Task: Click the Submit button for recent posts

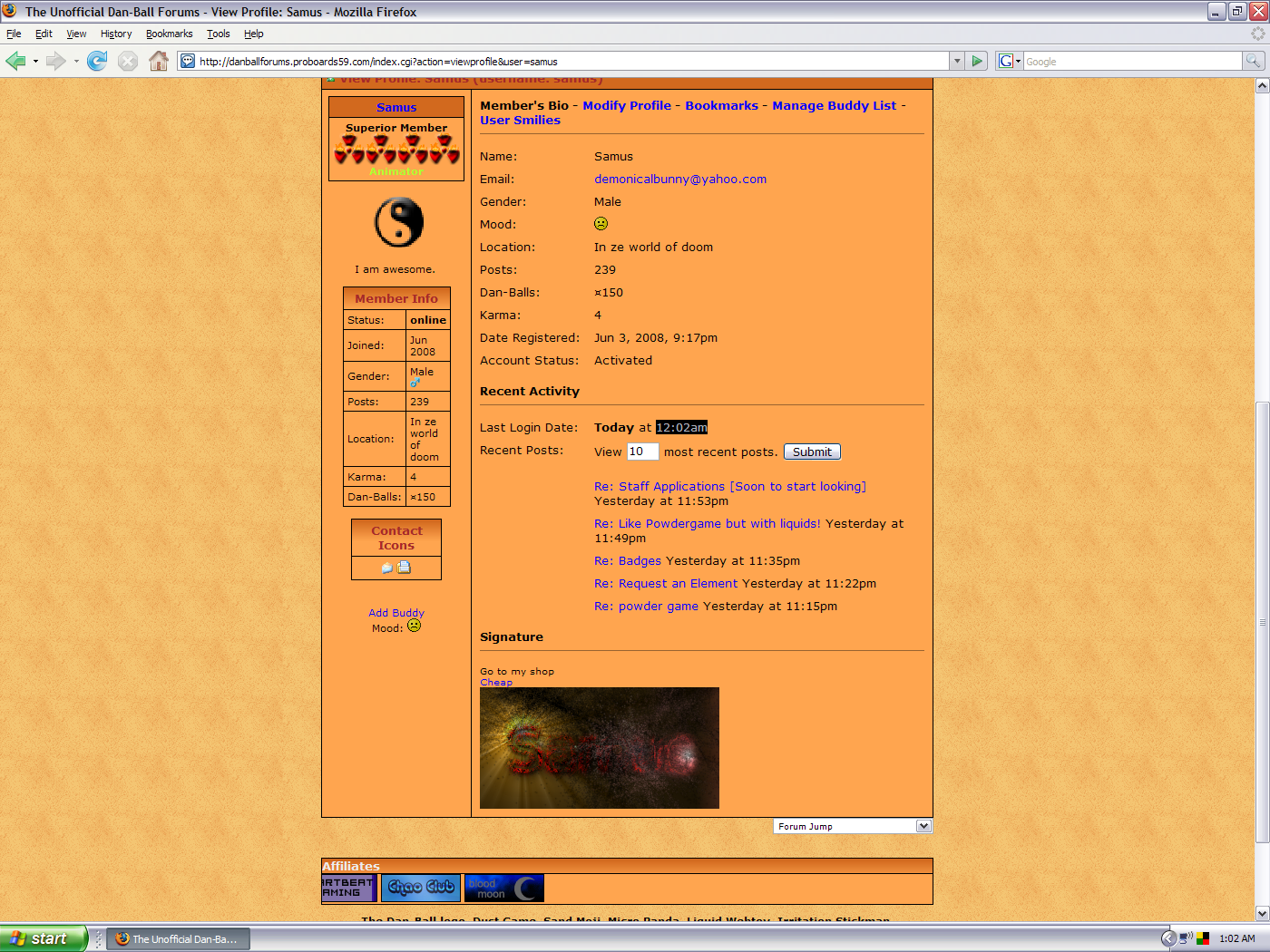Action: tap(813, 452)
